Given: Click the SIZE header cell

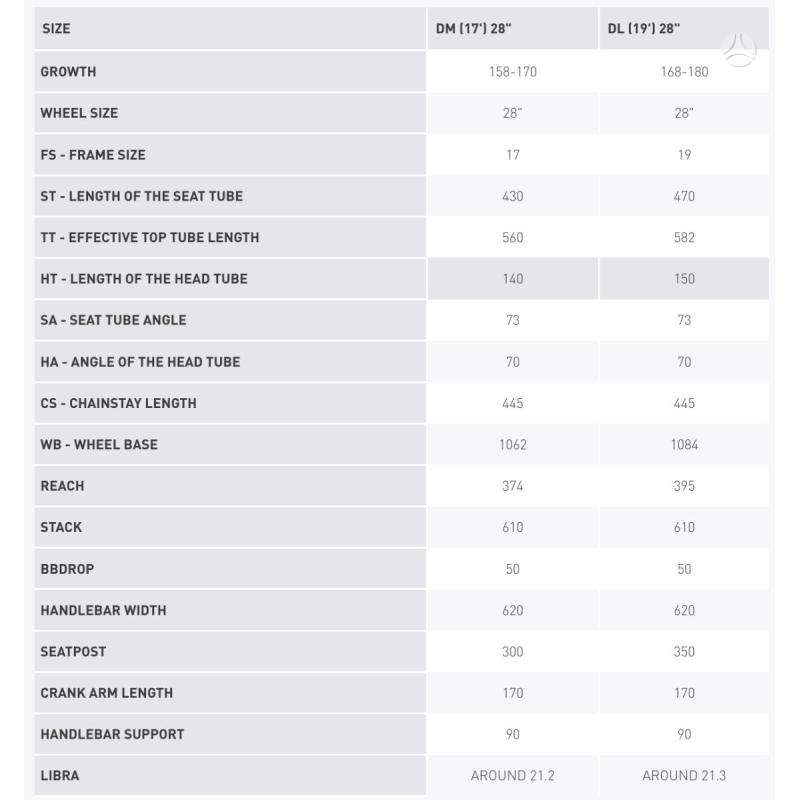Looking at the screenshot, I should (x=230, y=29).
